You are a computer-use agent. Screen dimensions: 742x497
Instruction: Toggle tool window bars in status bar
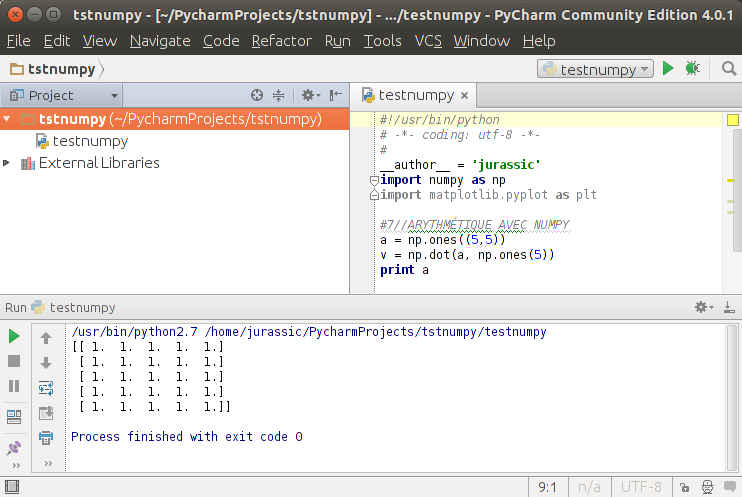click(x=12, y=487)
